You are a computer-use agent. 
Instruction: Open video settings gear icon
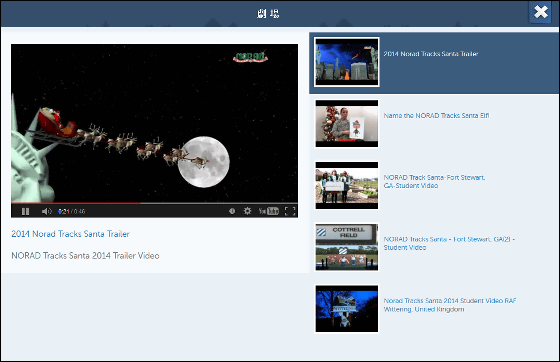[x=247, y=211]
